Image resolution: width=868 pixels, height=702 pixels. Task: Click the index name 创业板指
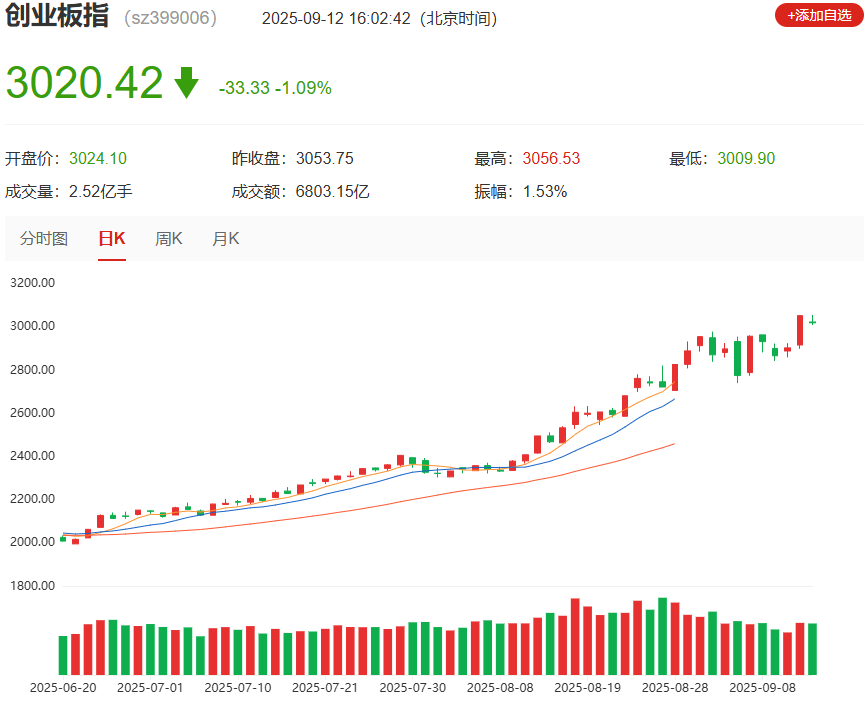[x=55, y=16]
